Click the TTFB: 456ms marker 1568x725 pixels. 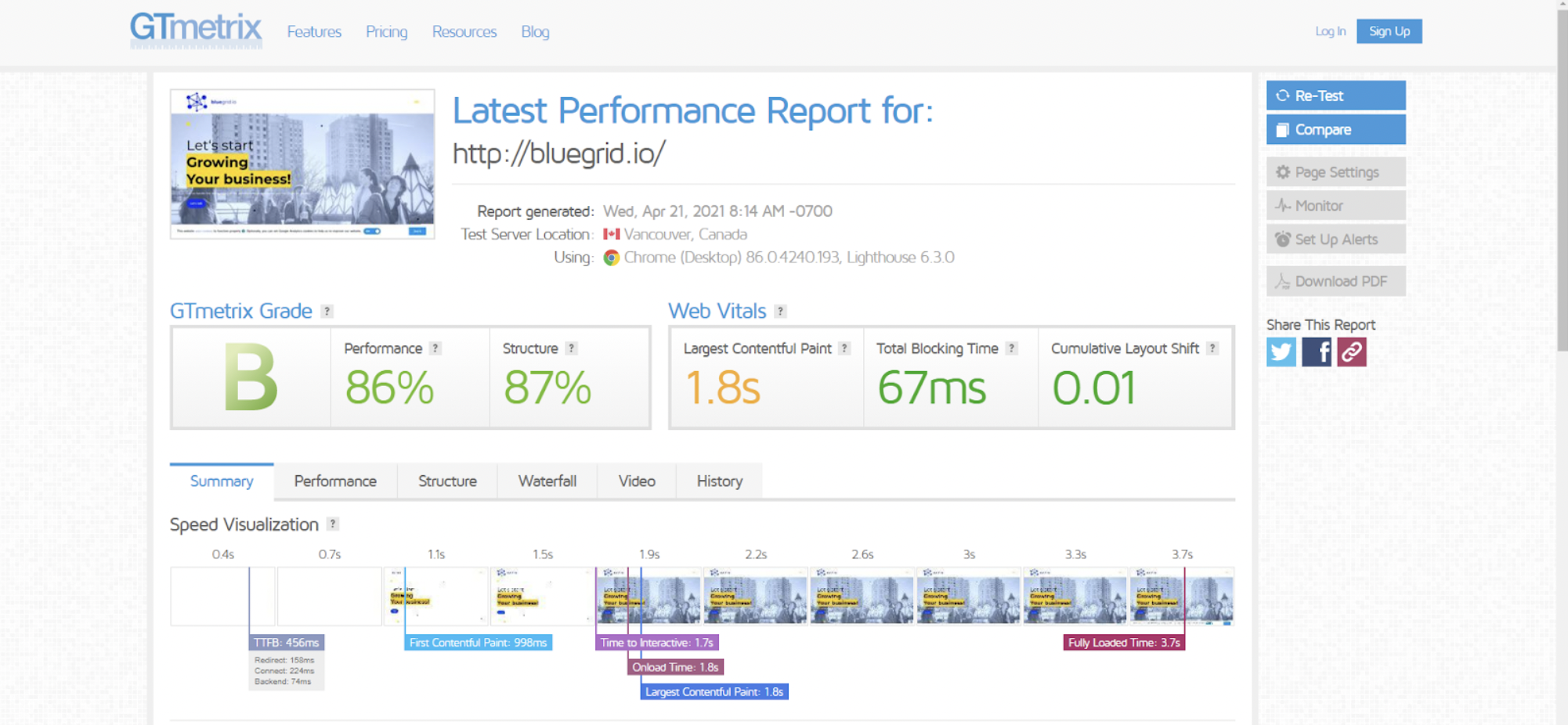coord(287,643)
